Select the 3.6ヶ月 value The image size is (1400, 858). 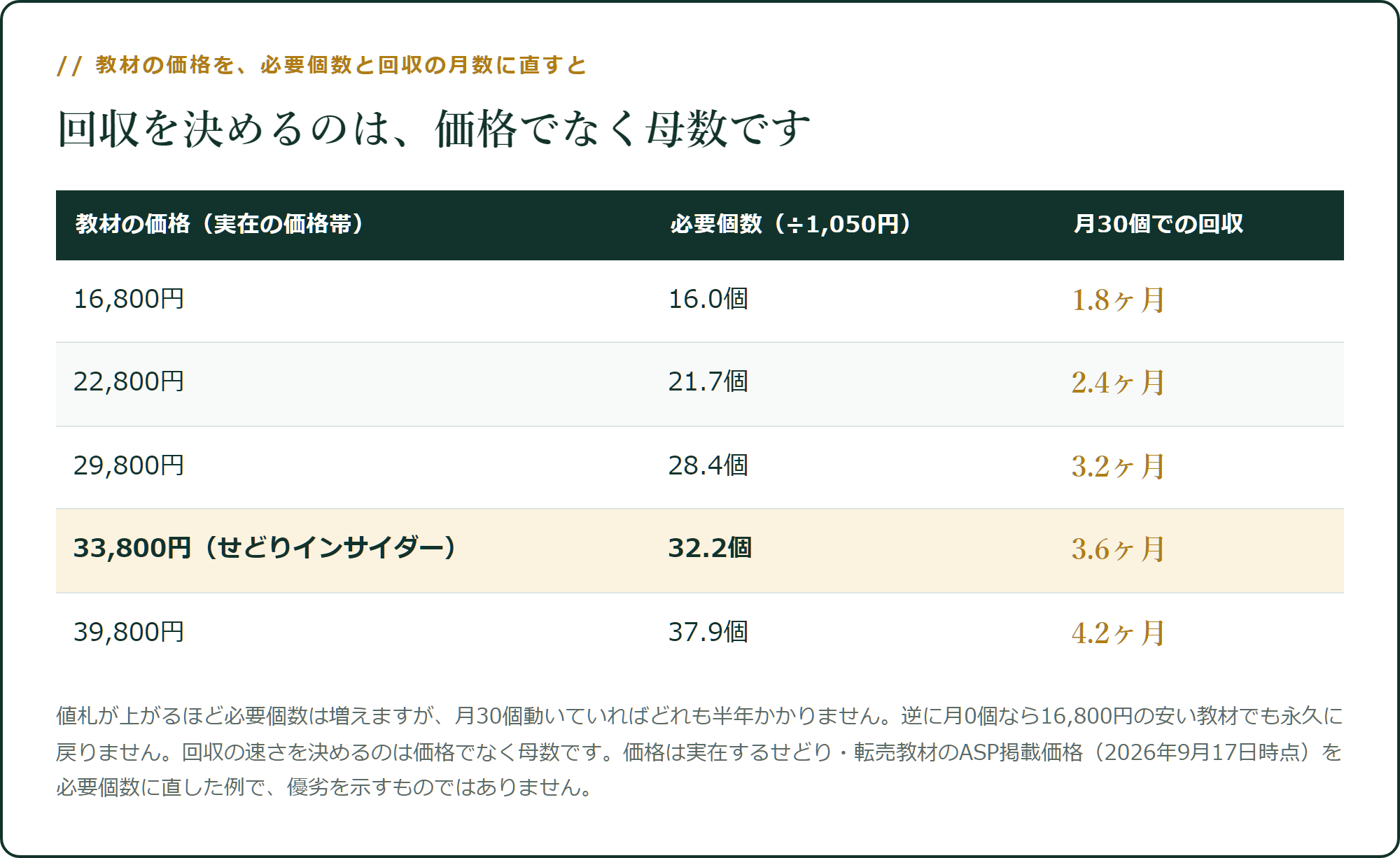tap(1118, 549)
